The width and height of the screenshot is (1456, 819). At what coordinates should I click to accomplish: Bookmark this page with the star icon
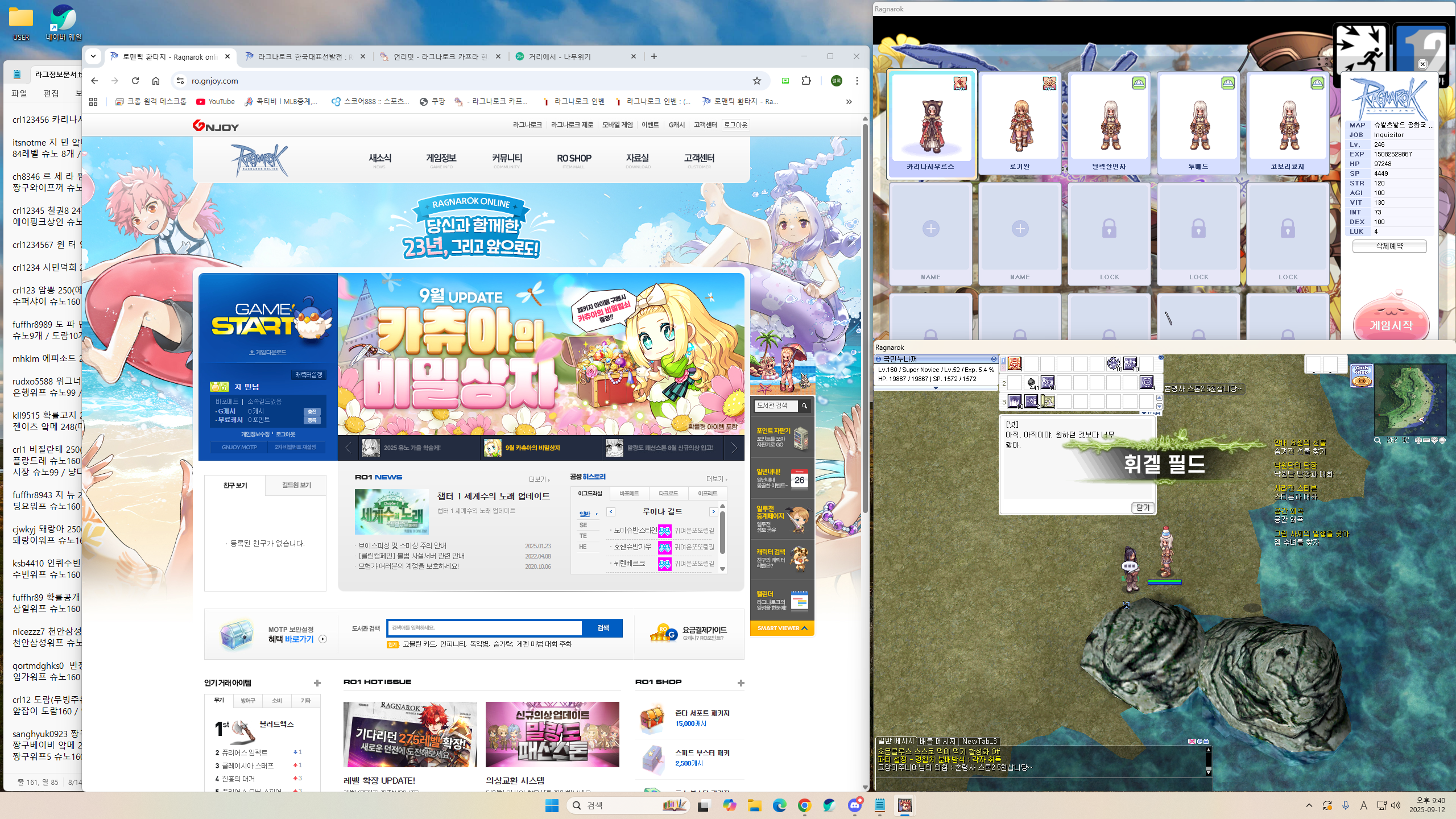[x=756, y=81]
